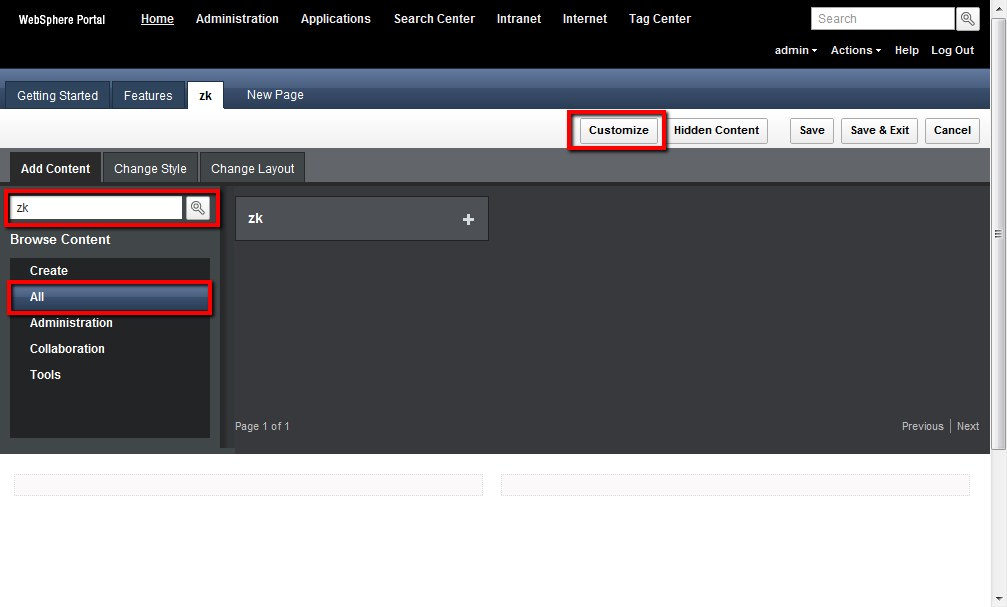Image resolution: width=1007 pixels, height=607 pixels.
Task: Click the Cancel button
Action: click(952, 130)
